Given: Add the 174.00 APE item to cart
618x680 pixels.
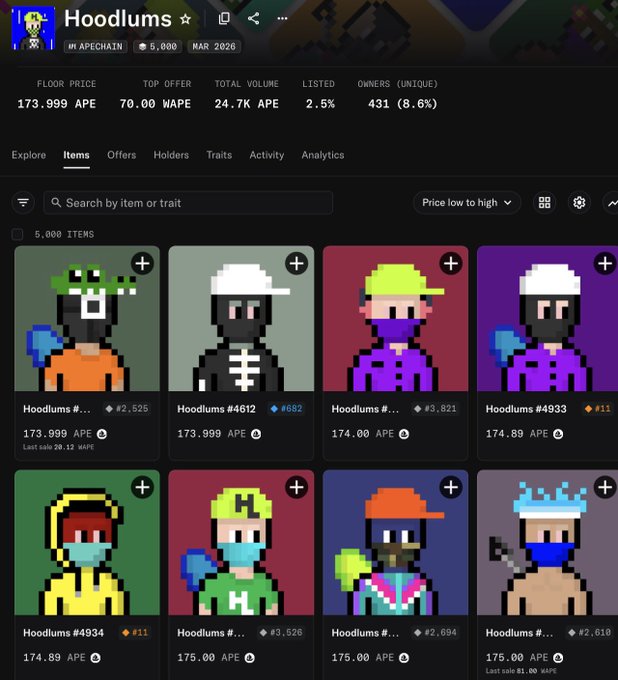Looking at the screenshot, I should pos(451,263).
